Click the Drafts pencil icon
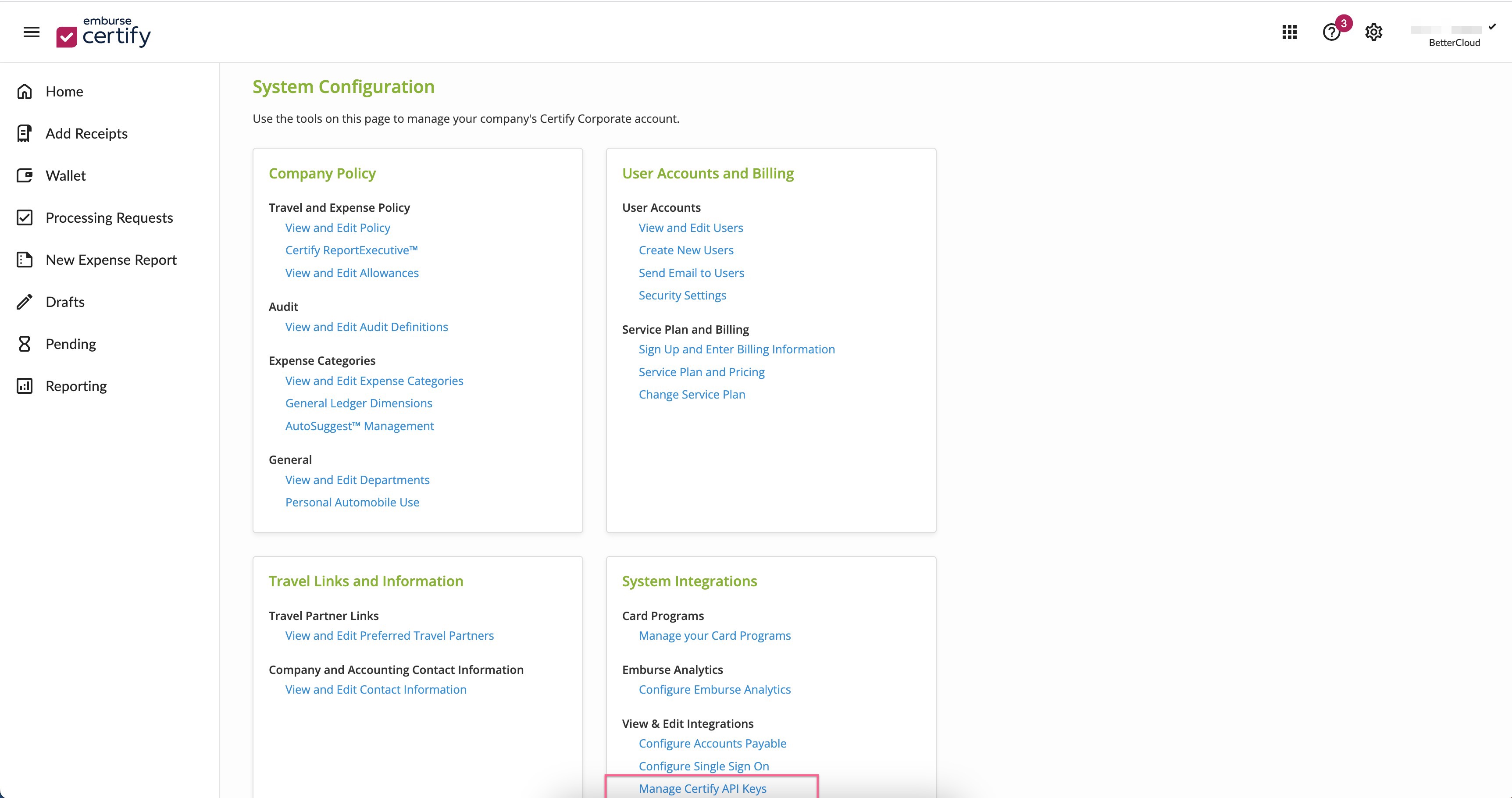 (25, 302)
